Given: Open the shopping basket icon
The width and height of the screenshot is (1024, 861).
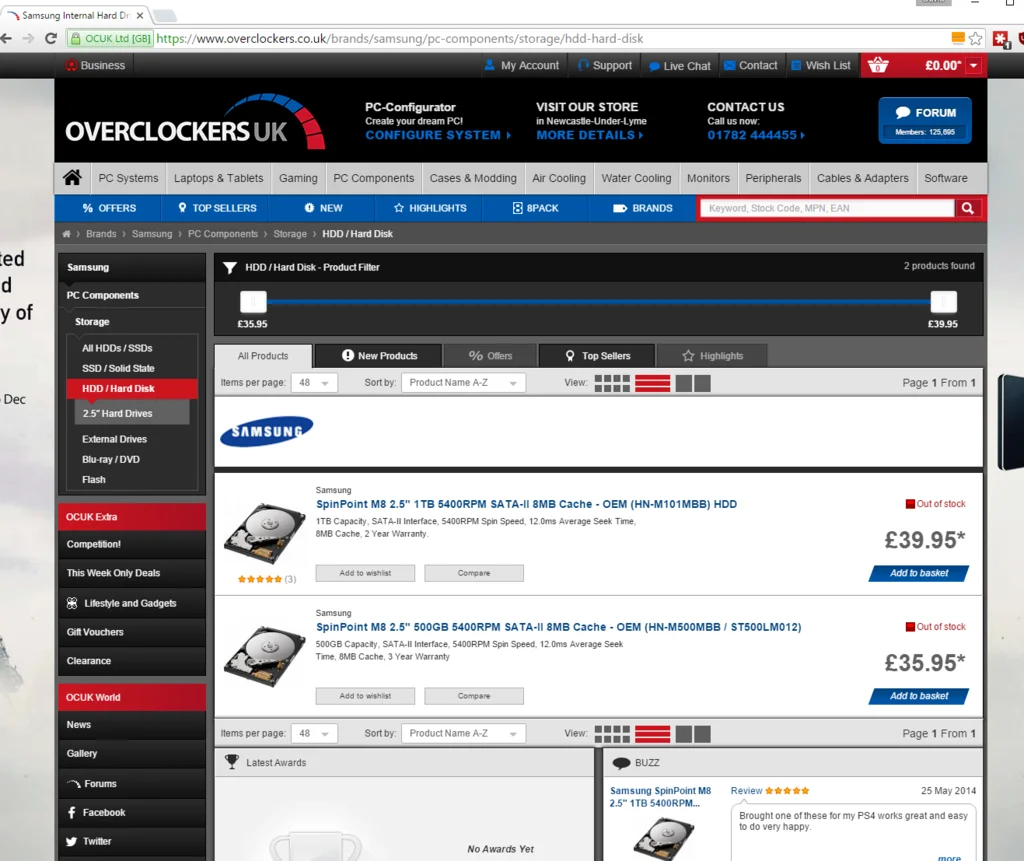Looking at the screenshot, I should point(878,65).
